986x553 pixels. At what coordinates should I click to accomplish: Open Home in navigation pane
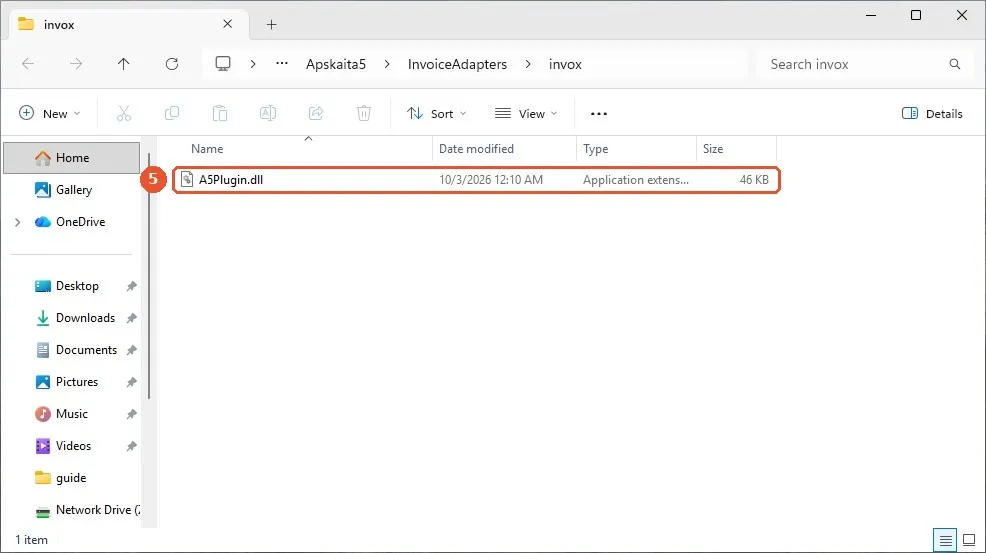(x=72, y=157)
